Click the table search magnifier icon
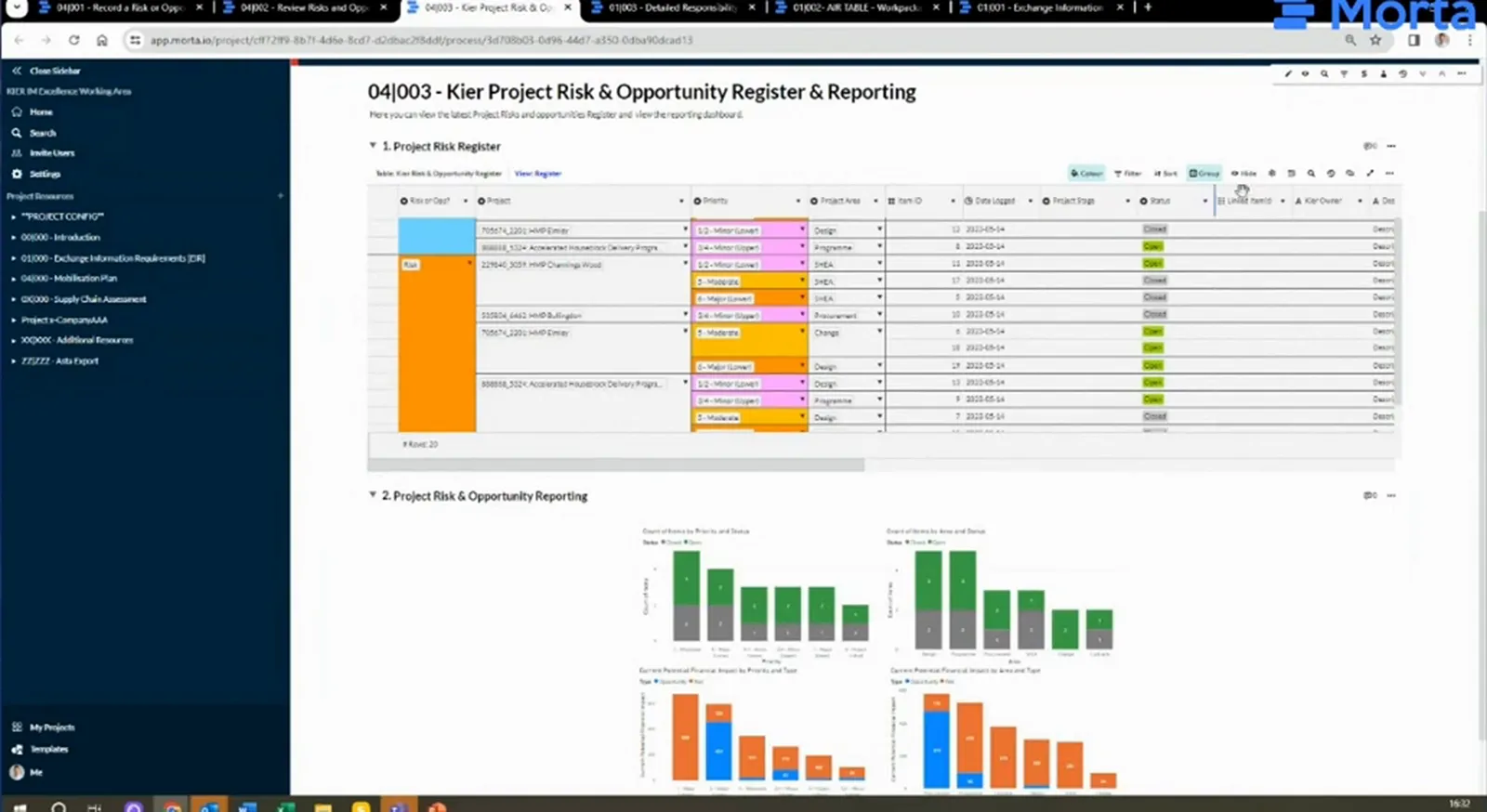 pyautogui.click(x=1310, y=173)
